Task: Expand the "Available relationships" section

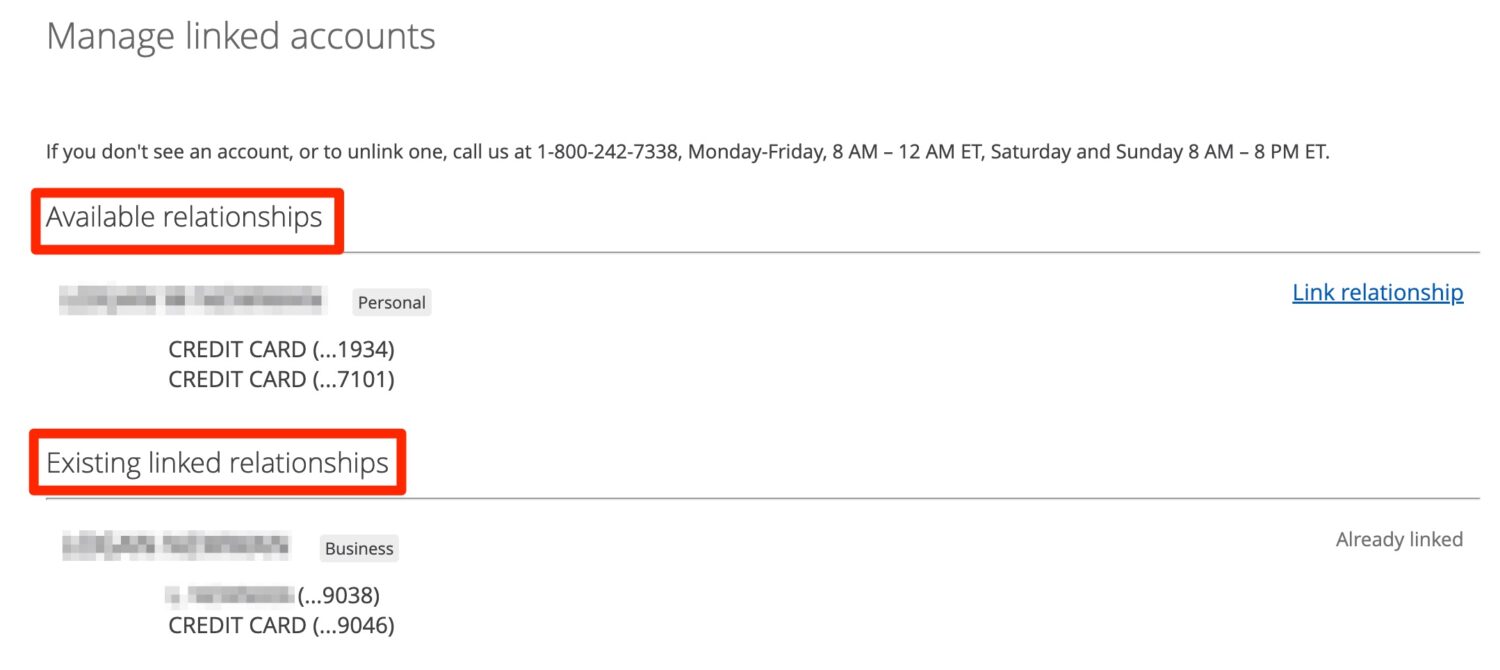Action: (185, 216)
